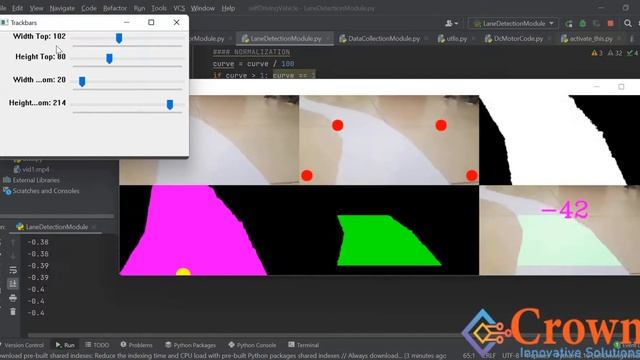Click the 65:1 cursor position in status bar
The width and height of the screenshot is (640, 360).
click(469, 356)
